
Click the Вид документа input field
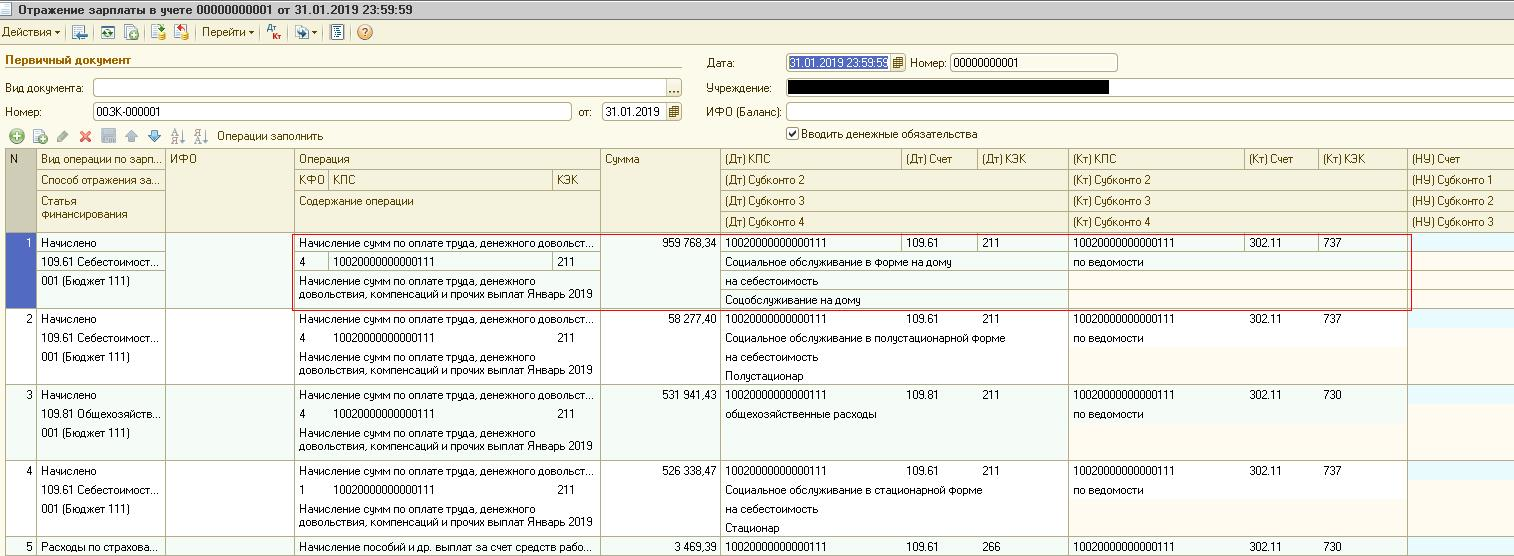pyautogui.click(x=379, y=88)
